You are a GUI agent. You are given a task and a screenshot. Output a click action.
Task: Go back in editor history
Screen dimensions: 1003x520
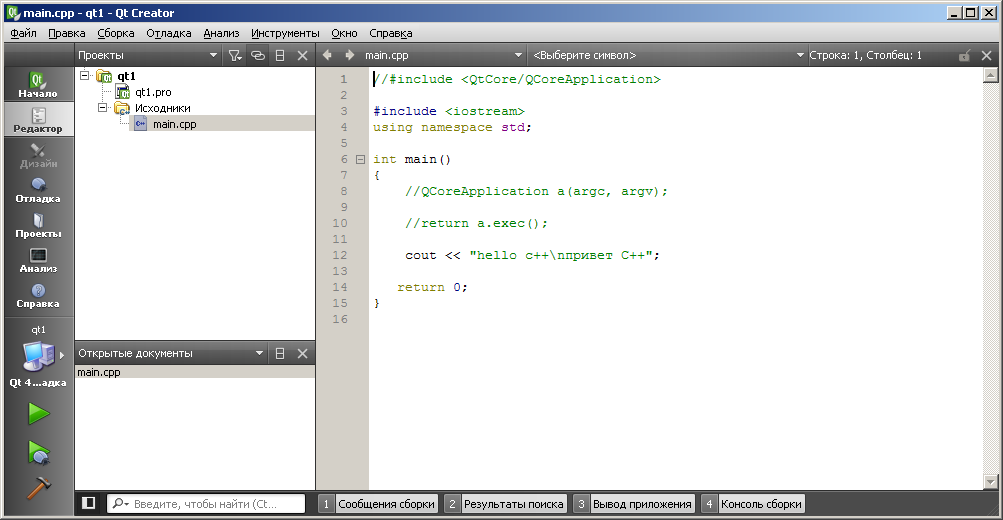point(328,55)
